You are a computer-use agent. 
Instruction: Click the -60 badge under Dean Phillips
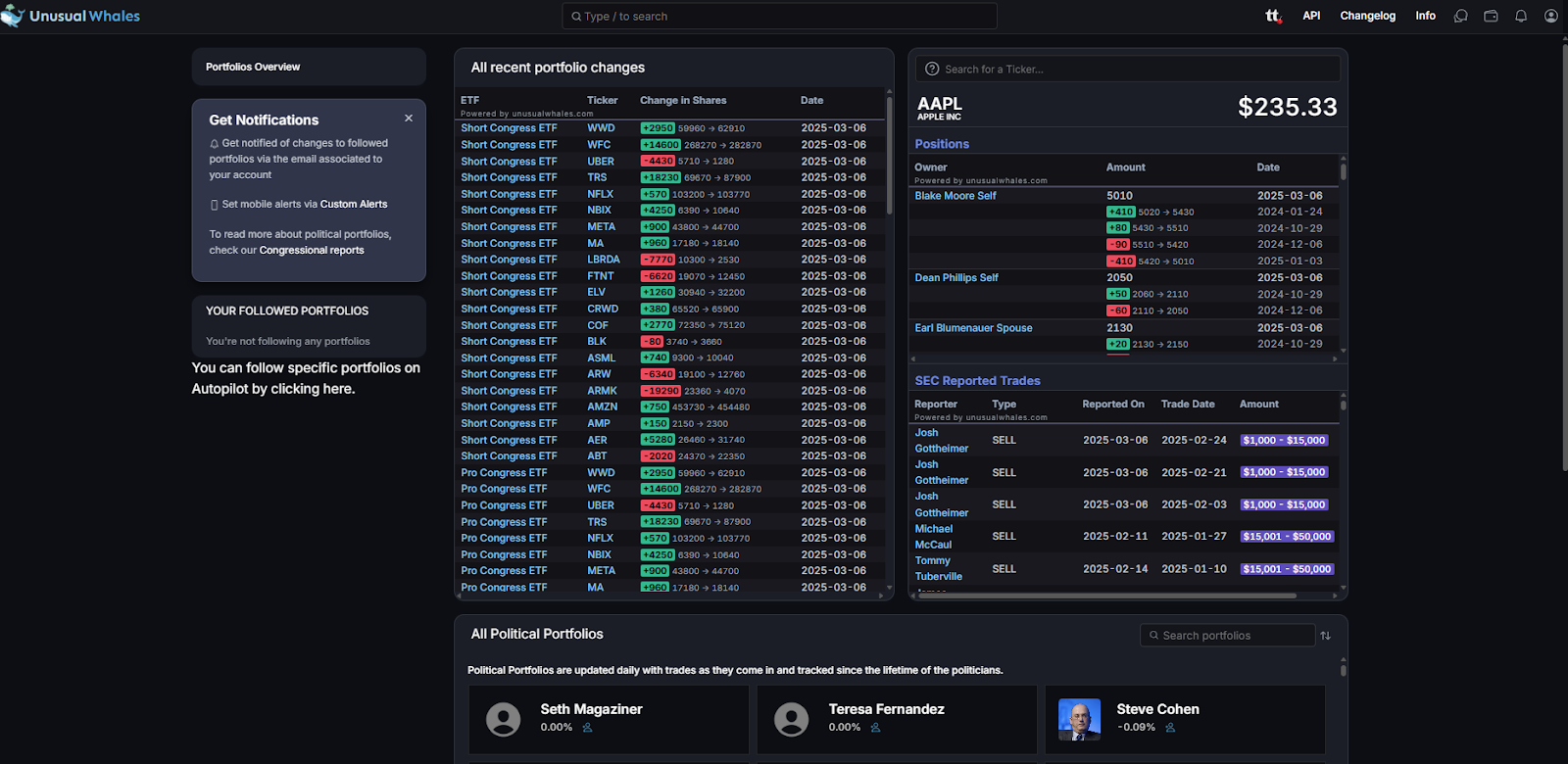tap(1118, 310)
